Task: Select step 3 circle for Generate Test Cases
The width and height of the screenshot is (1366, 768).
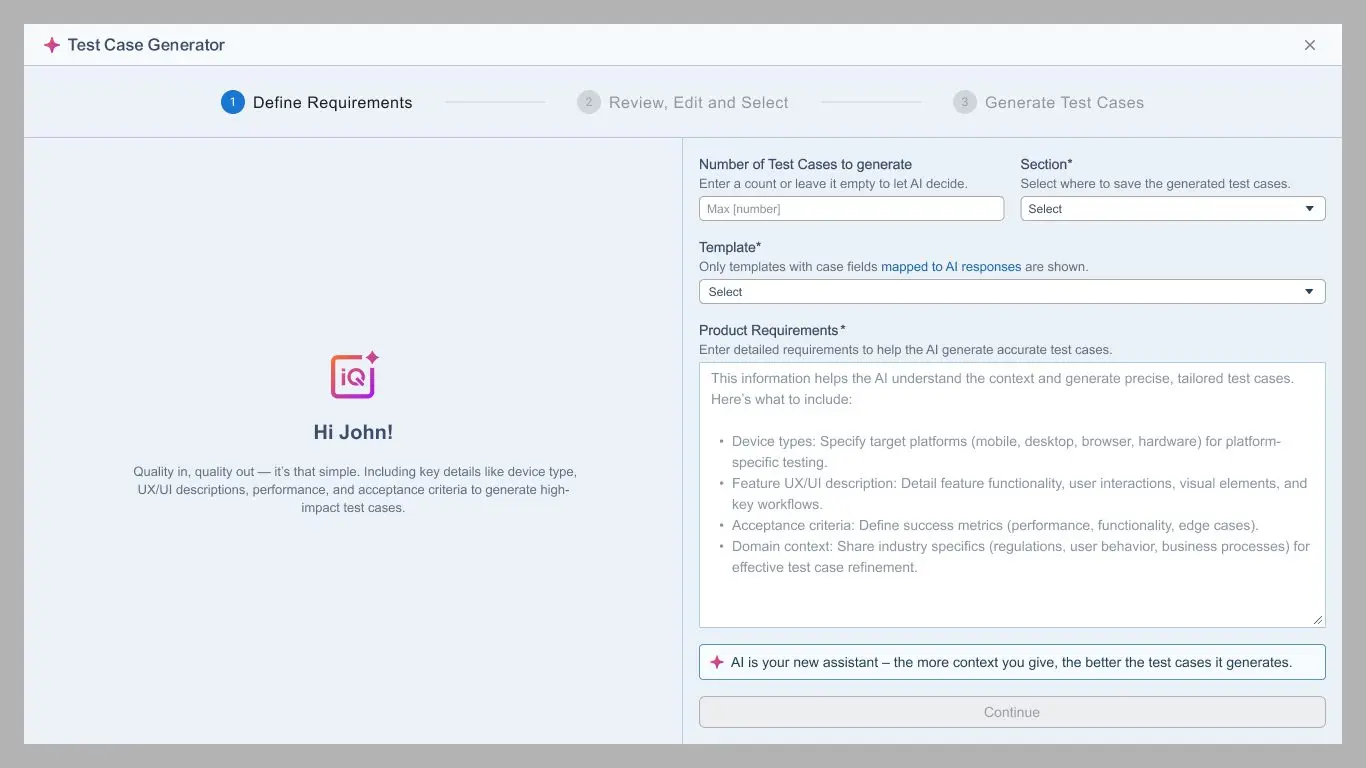Action: [x=965, y=102]
